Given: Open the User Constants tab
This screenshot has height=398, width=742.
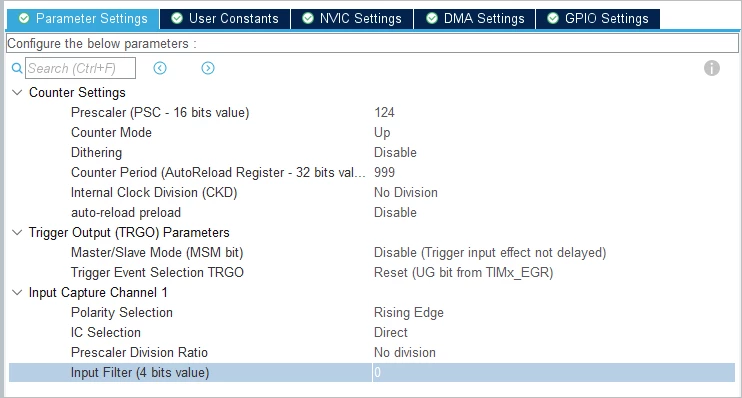Looking at the screenshot, I should click(225, 18).
